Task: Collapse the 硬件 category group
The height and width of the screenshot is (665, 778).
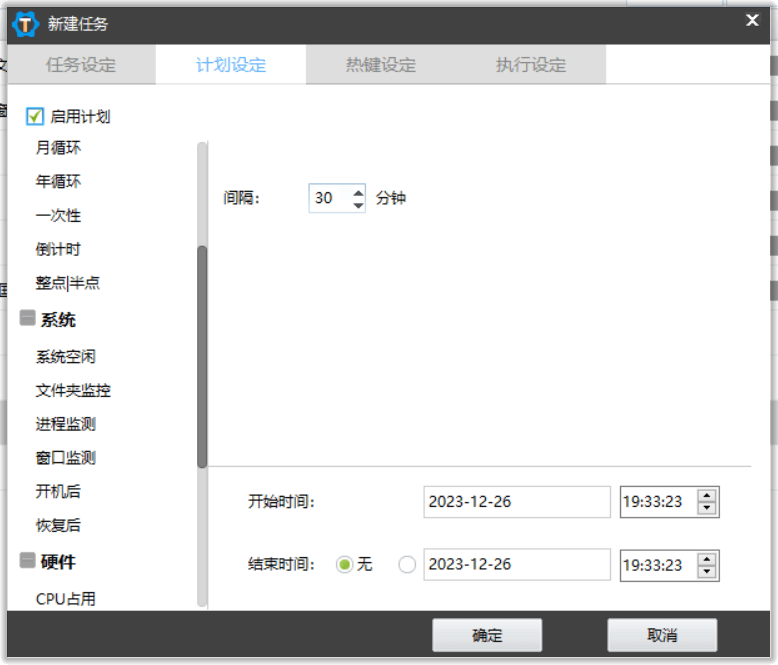Action: tap(27, 561)
